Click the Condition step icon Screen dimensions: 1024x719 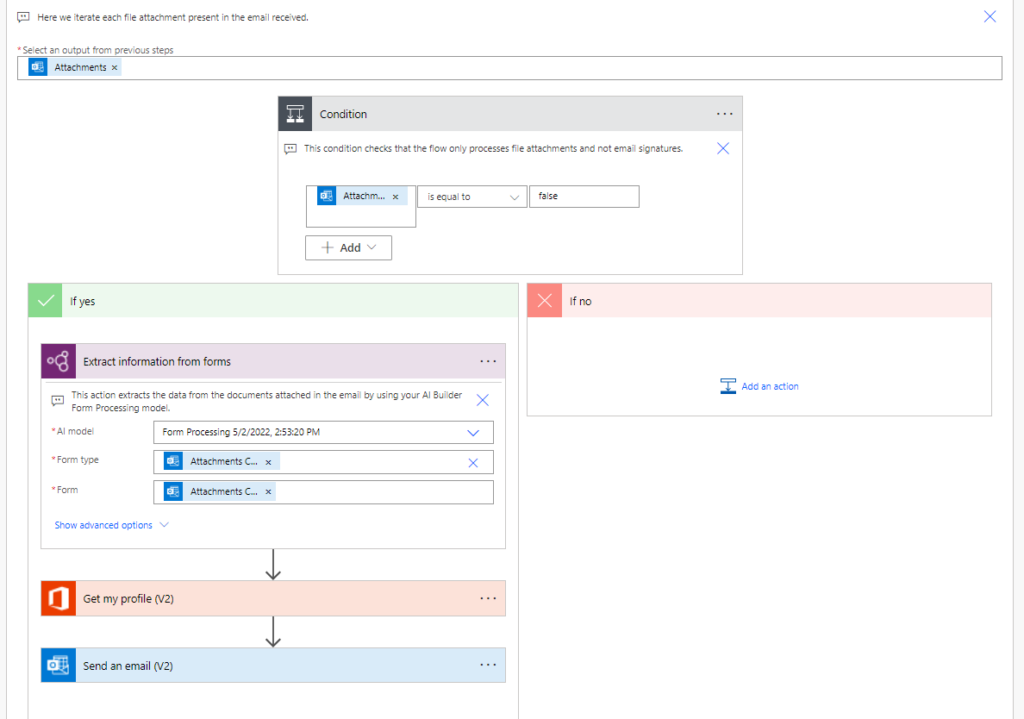click(295, 114)
